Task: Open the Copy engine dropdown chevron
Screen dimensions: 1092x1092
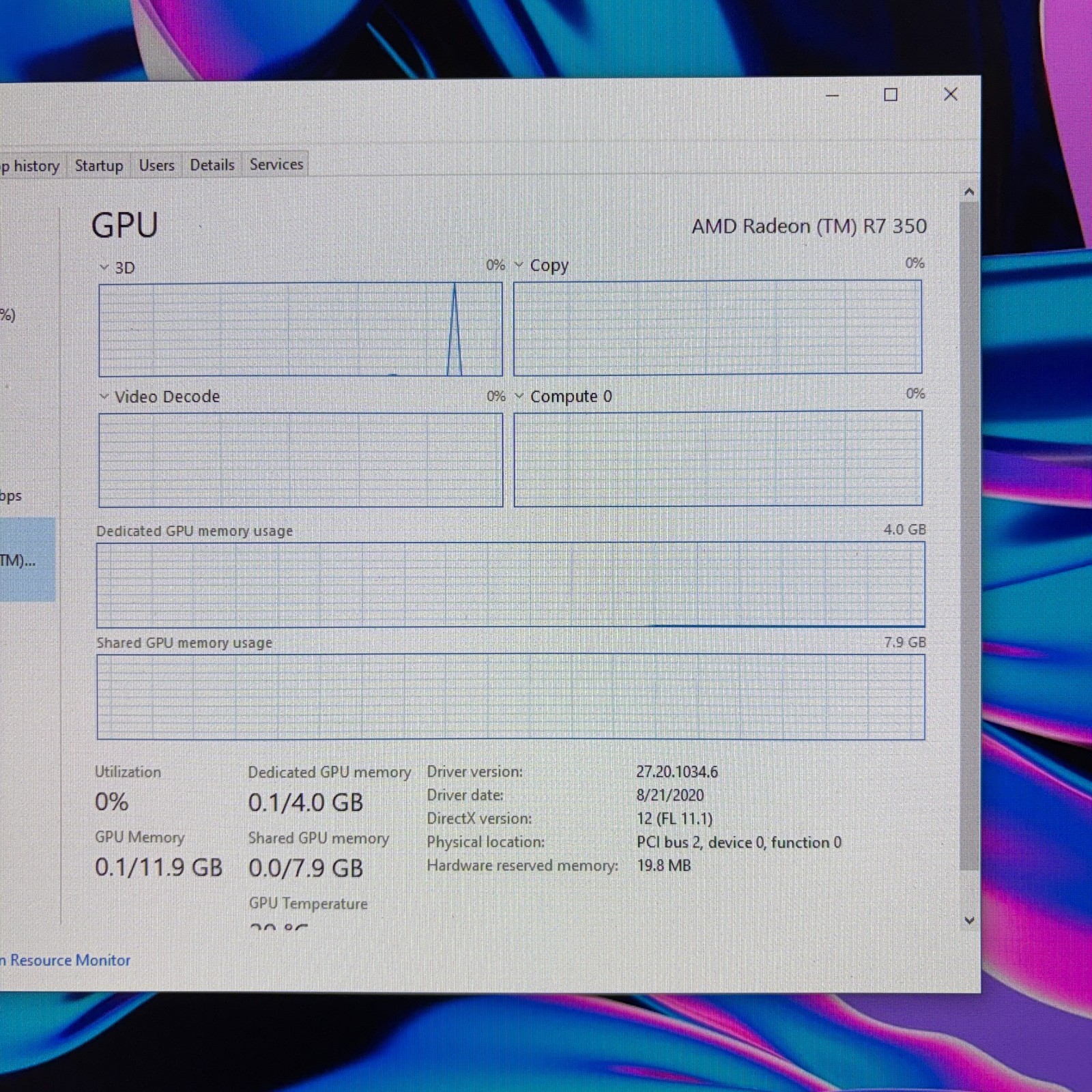Action: [x=519, y=265]
